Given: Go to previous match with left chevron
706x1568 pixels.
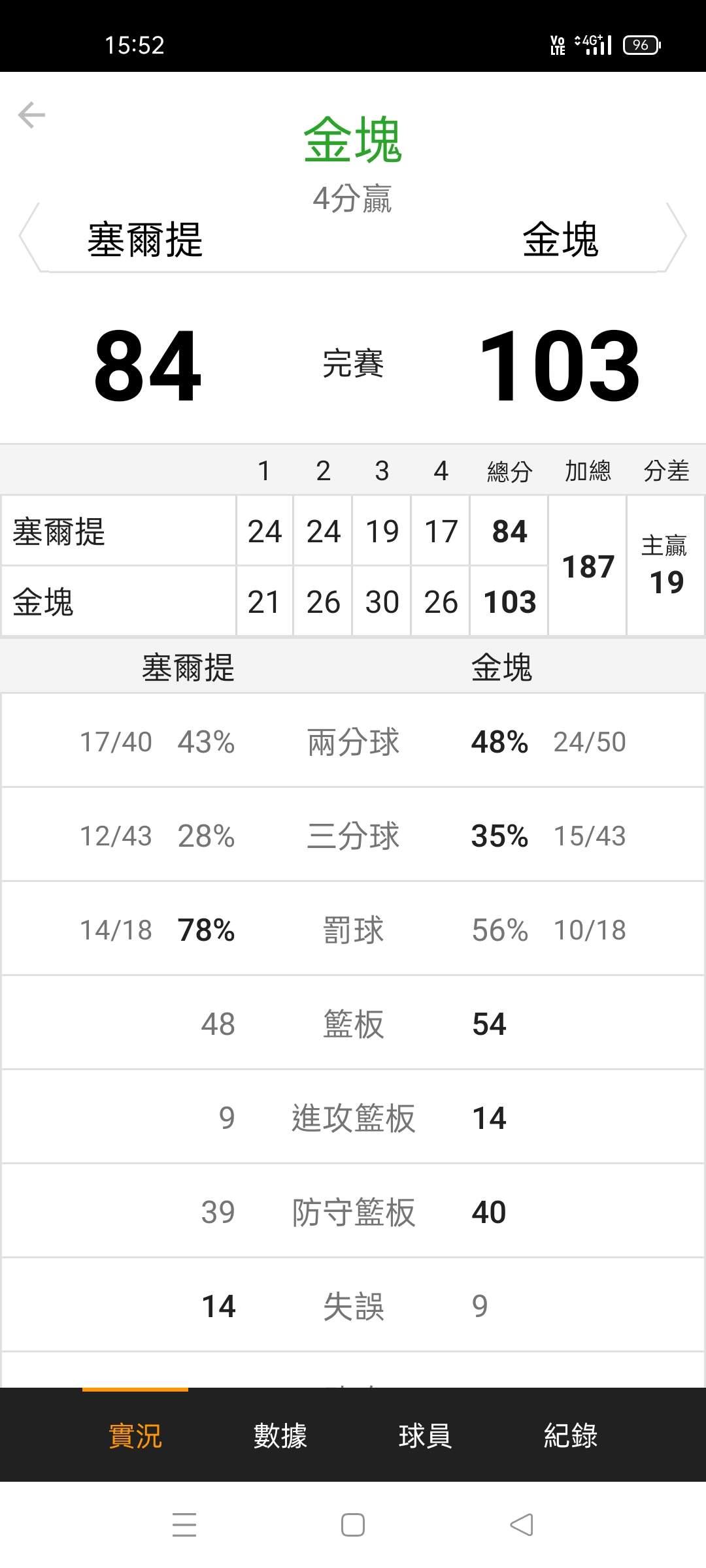Looking at the screenshot, I should (29, 237).
